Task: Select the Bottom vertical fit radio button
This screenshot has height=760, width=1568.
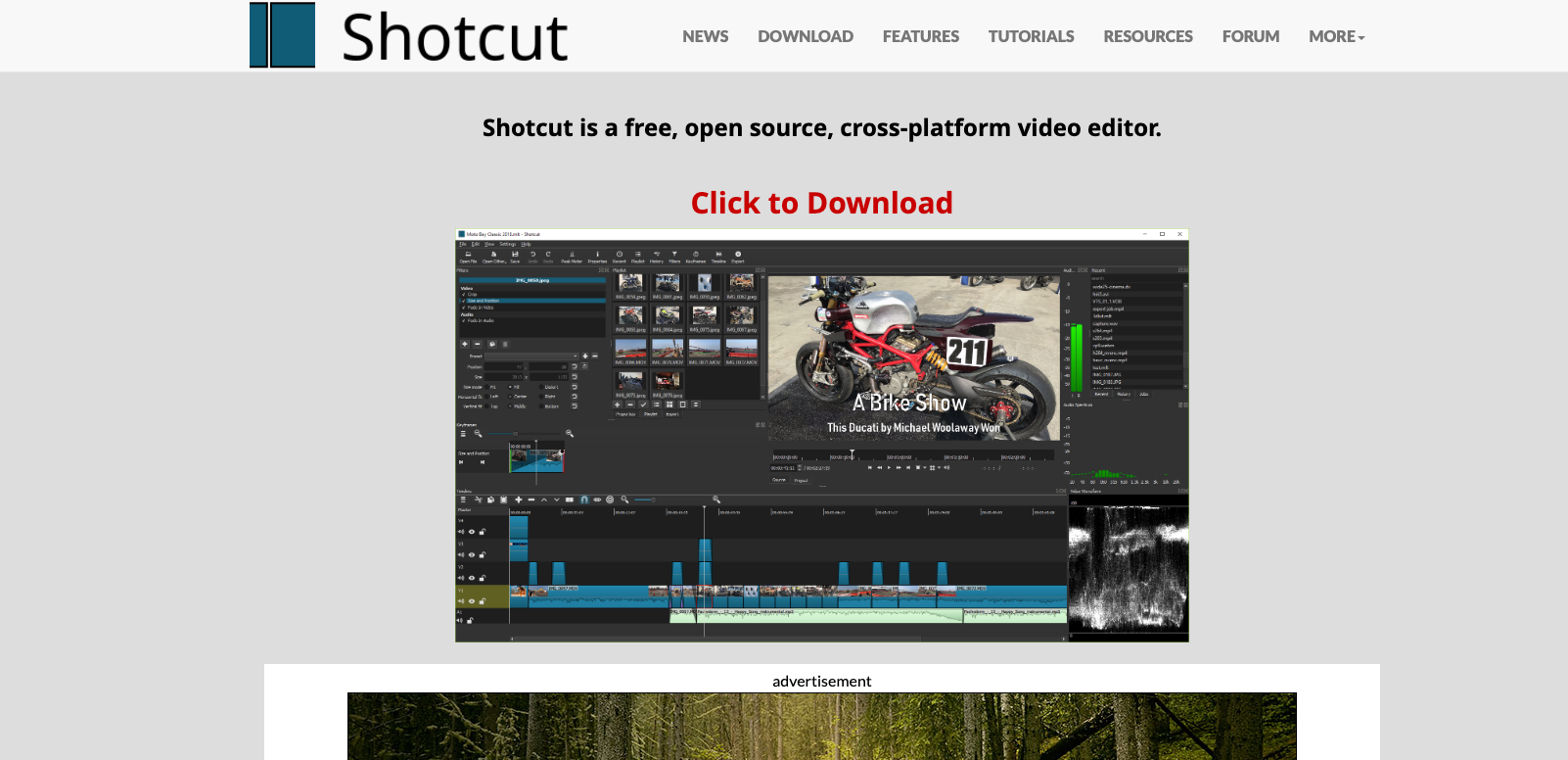Action: [x=541, y=406]
